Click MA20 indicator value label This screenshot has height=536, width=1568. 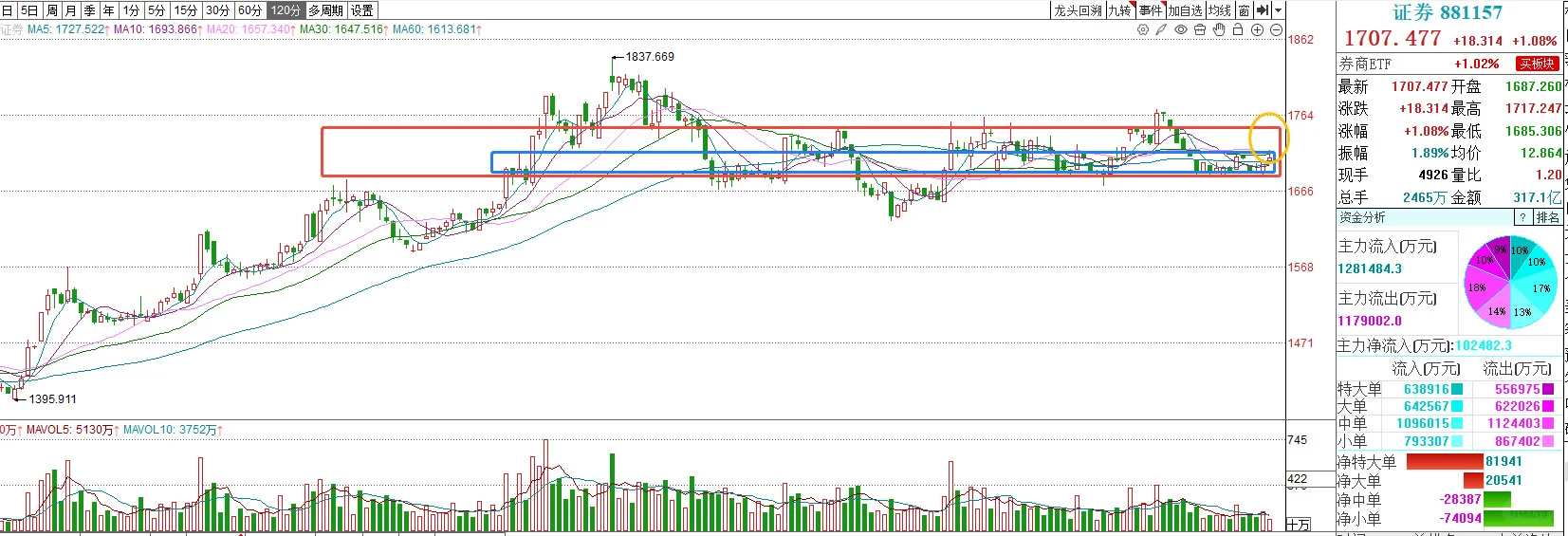coord(251,29)
